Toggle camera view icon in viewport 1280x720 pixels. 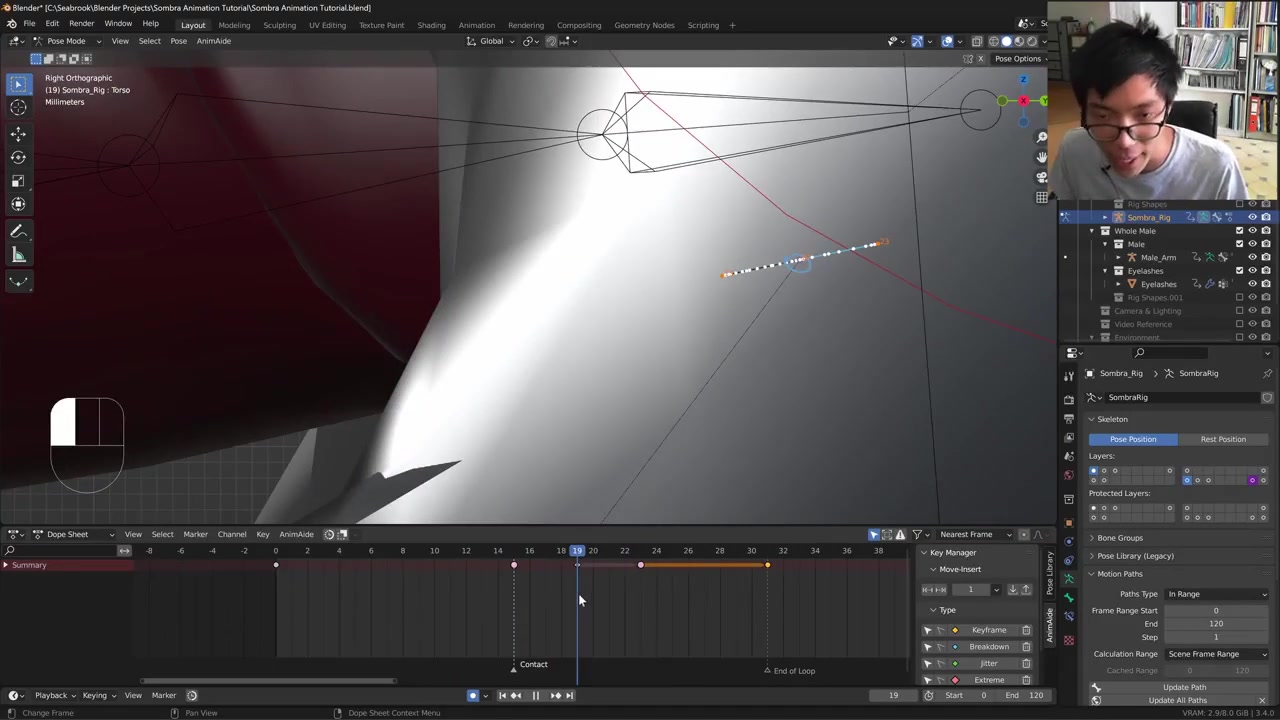[1042, 177]
